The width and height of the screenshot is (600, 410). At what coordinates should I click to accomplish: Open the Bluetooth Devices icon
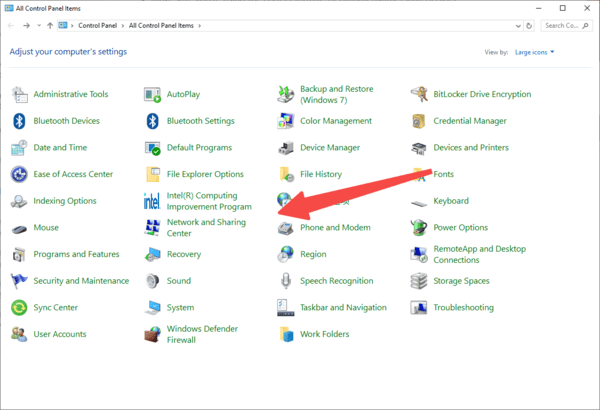click(x=20, y=121)
